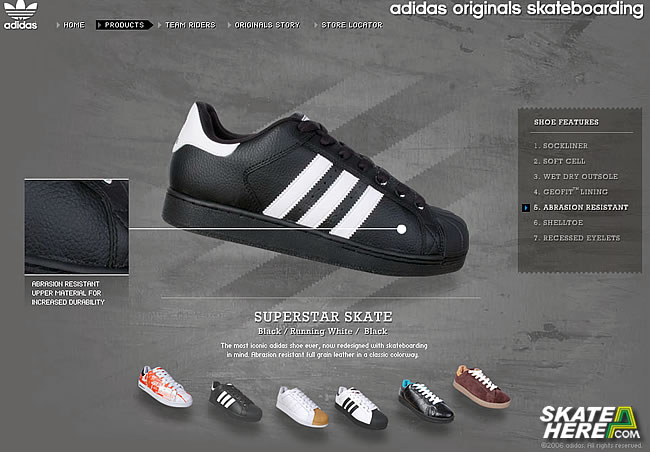Click the main black Superstar shoe image
This screenshot has width=650, height=452.
pos(317,189)
